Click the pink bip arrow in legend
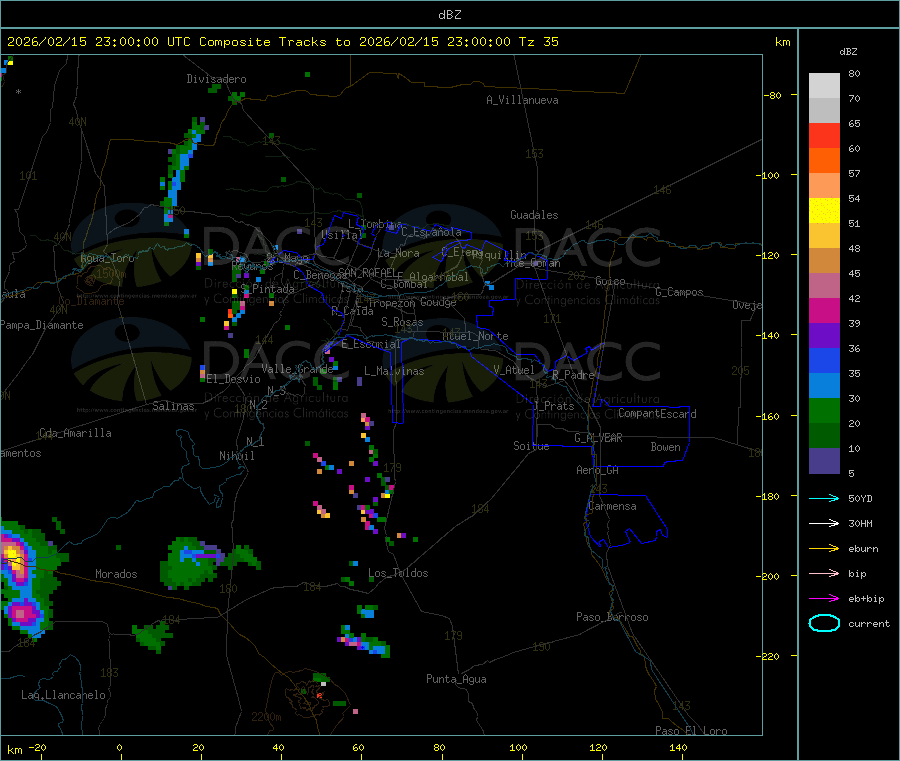Image resolution: width=900 pixels, height=761 pixels. pyautogui.click(x=824, y=573)
